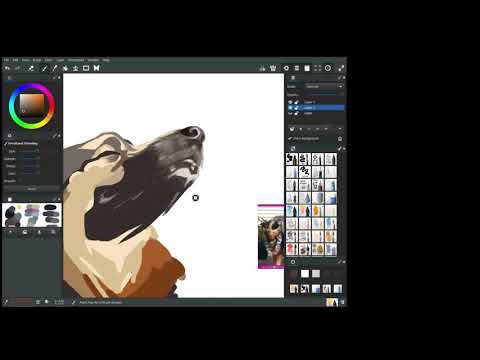Toggle visibility of the selected Layer 2
Screen dimensions: 480x360
pos(290,108)
